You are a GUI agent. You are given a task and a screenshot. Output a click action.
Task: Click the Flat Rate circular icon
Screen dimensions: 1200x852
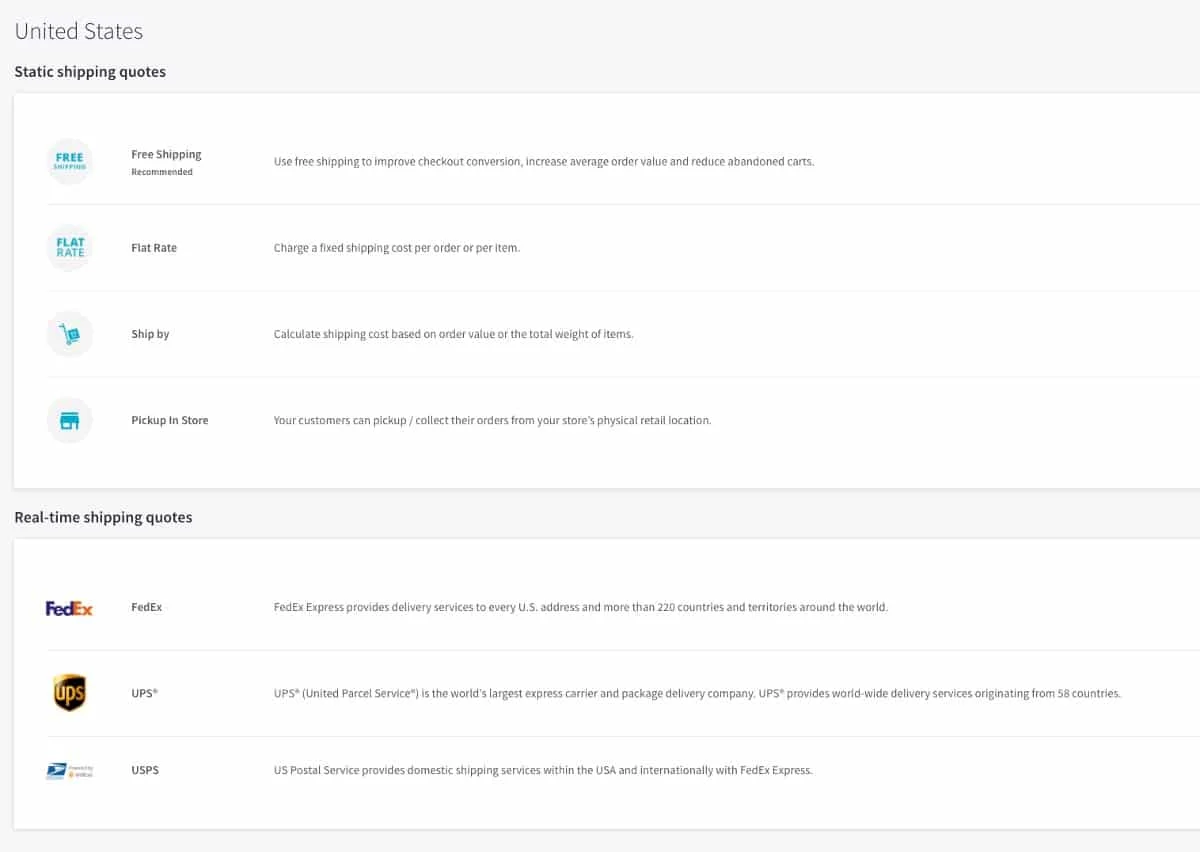click(x=70, y=248)
